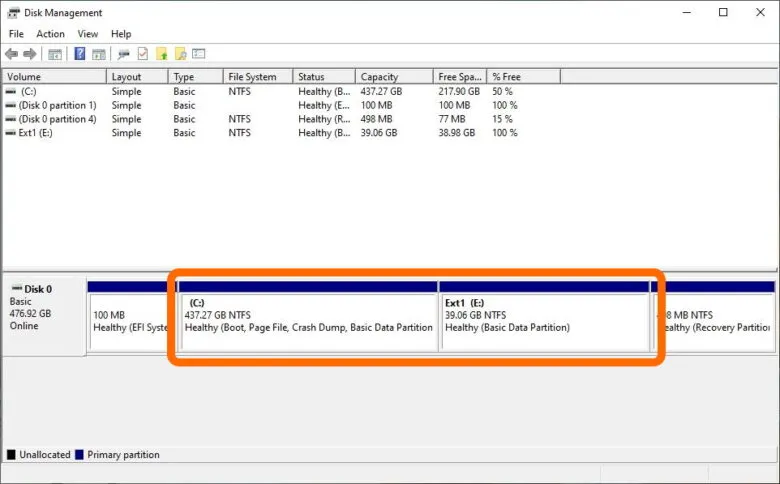Click the toolbar icon right of Help
Image resolution: width=780 pixels, height=484 pixels.
(99, 54)
